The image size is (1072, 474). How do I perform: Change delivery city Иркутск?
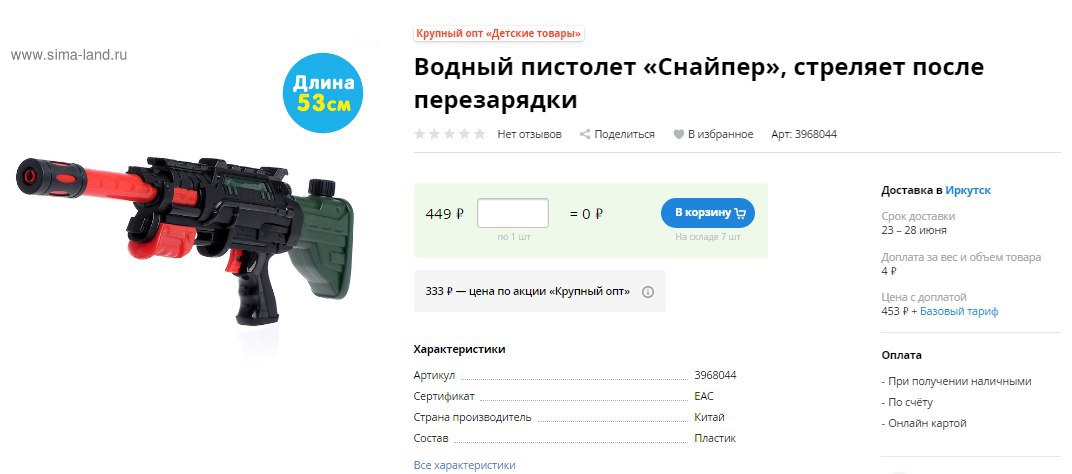tap(968, 190)
